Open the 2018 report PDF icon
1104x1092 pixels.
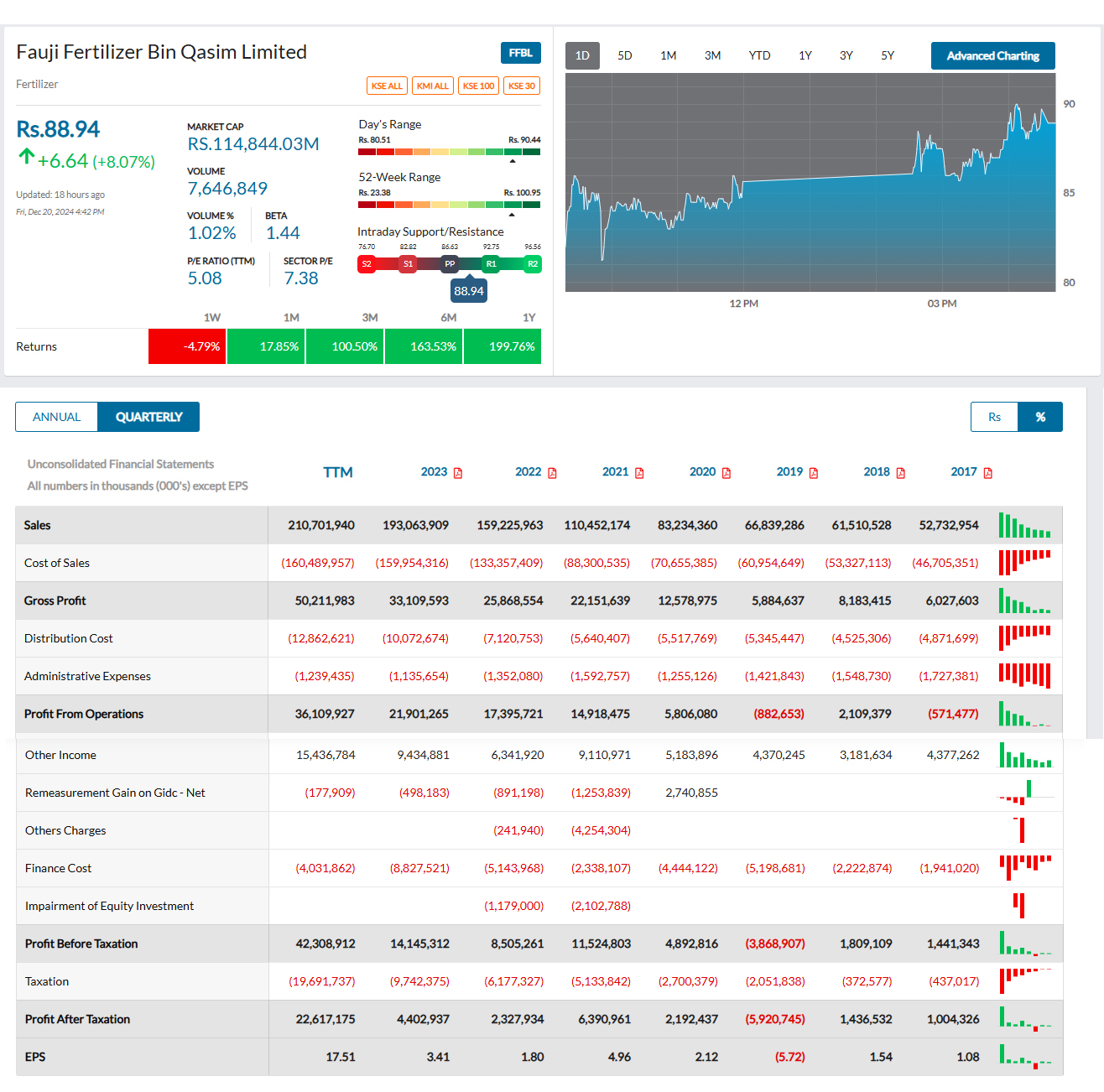click(x=901, y=473)
